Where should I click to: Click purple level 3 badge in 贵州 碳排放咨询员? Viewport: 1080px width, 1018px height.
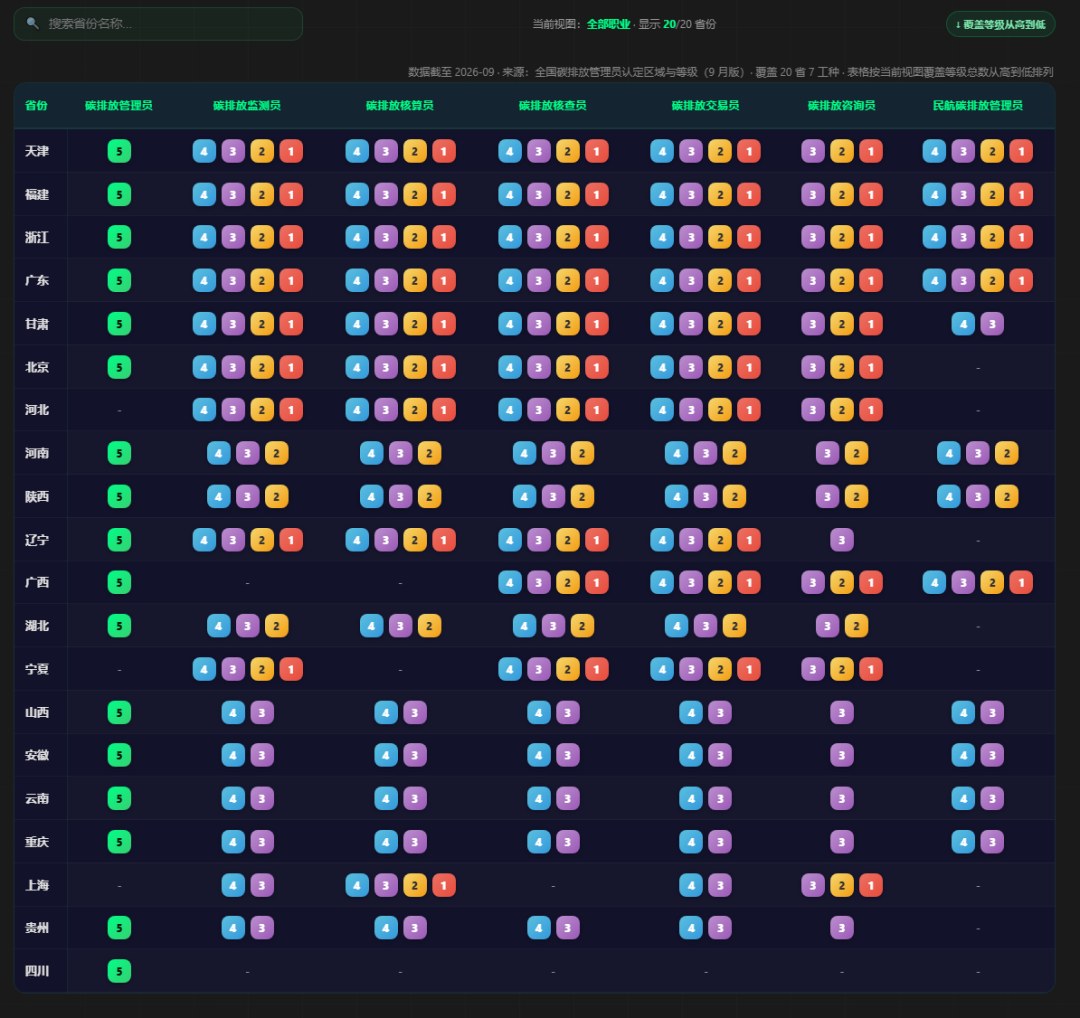842,928
